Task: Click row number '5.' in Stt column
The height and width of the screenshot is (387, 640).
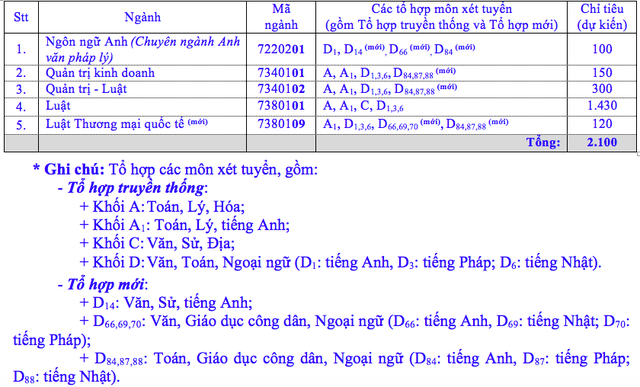Action: coord(21,125)
